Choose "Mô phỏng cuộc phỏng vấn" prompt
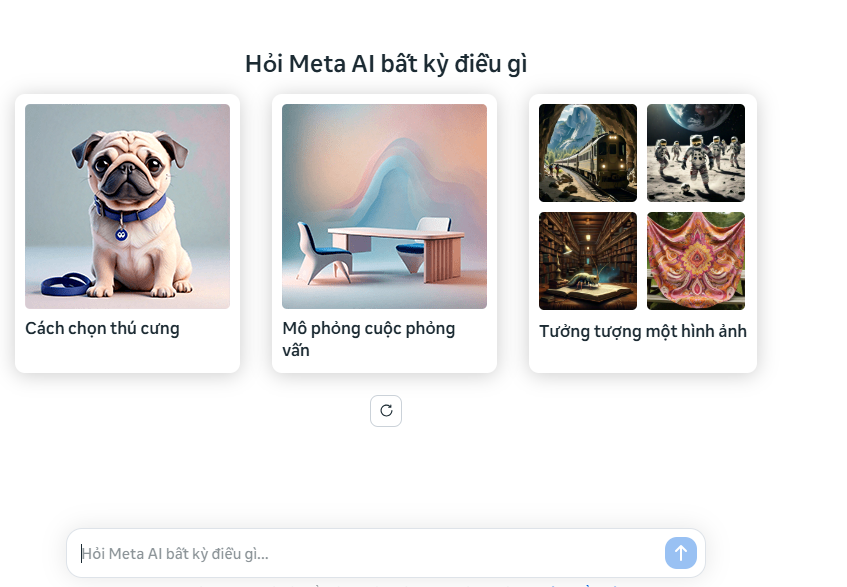The height and width of the screenshot is (587, 847). pos(368,338)
